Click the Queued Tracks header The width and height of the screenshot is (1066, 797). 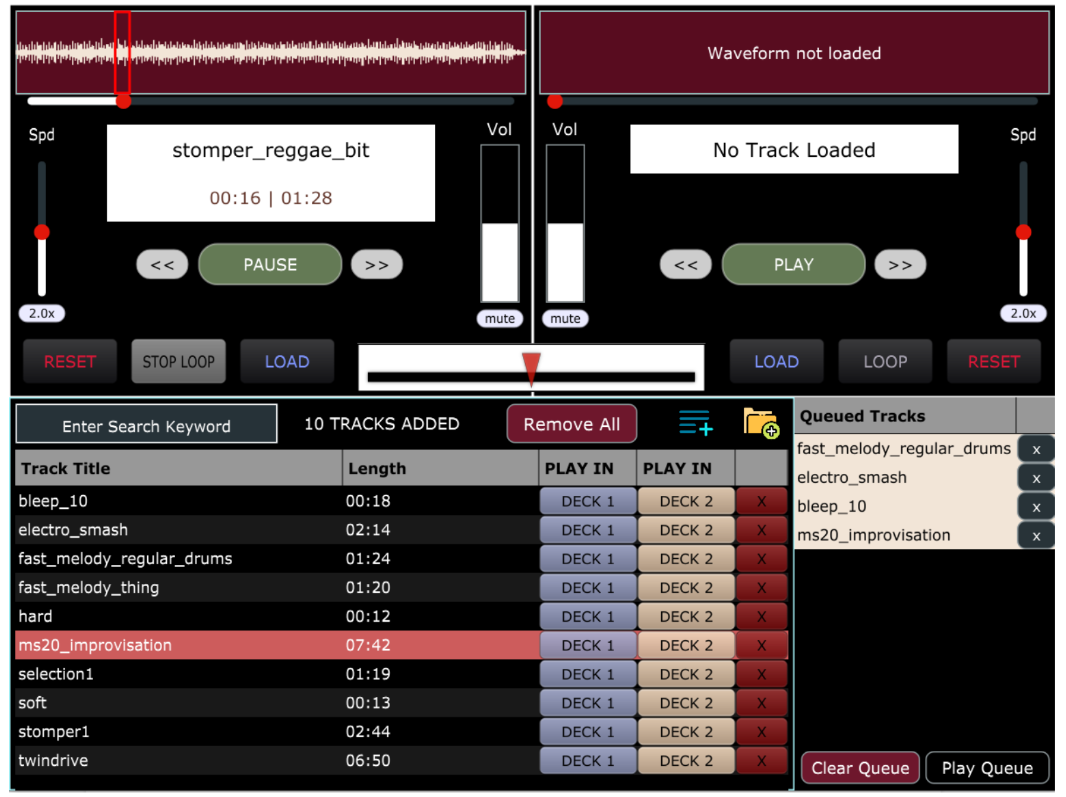[904, 416]
